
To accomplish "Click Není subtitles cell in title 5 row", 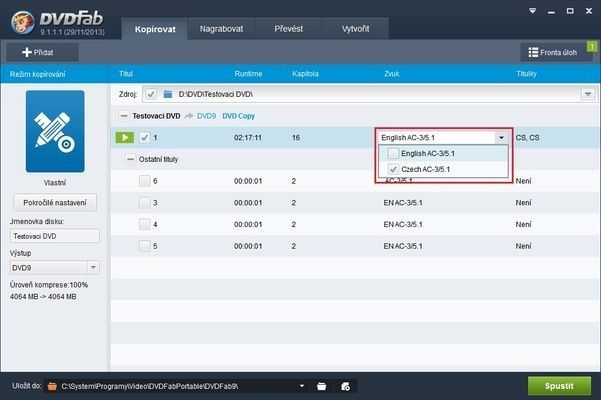I will [523, 246].
